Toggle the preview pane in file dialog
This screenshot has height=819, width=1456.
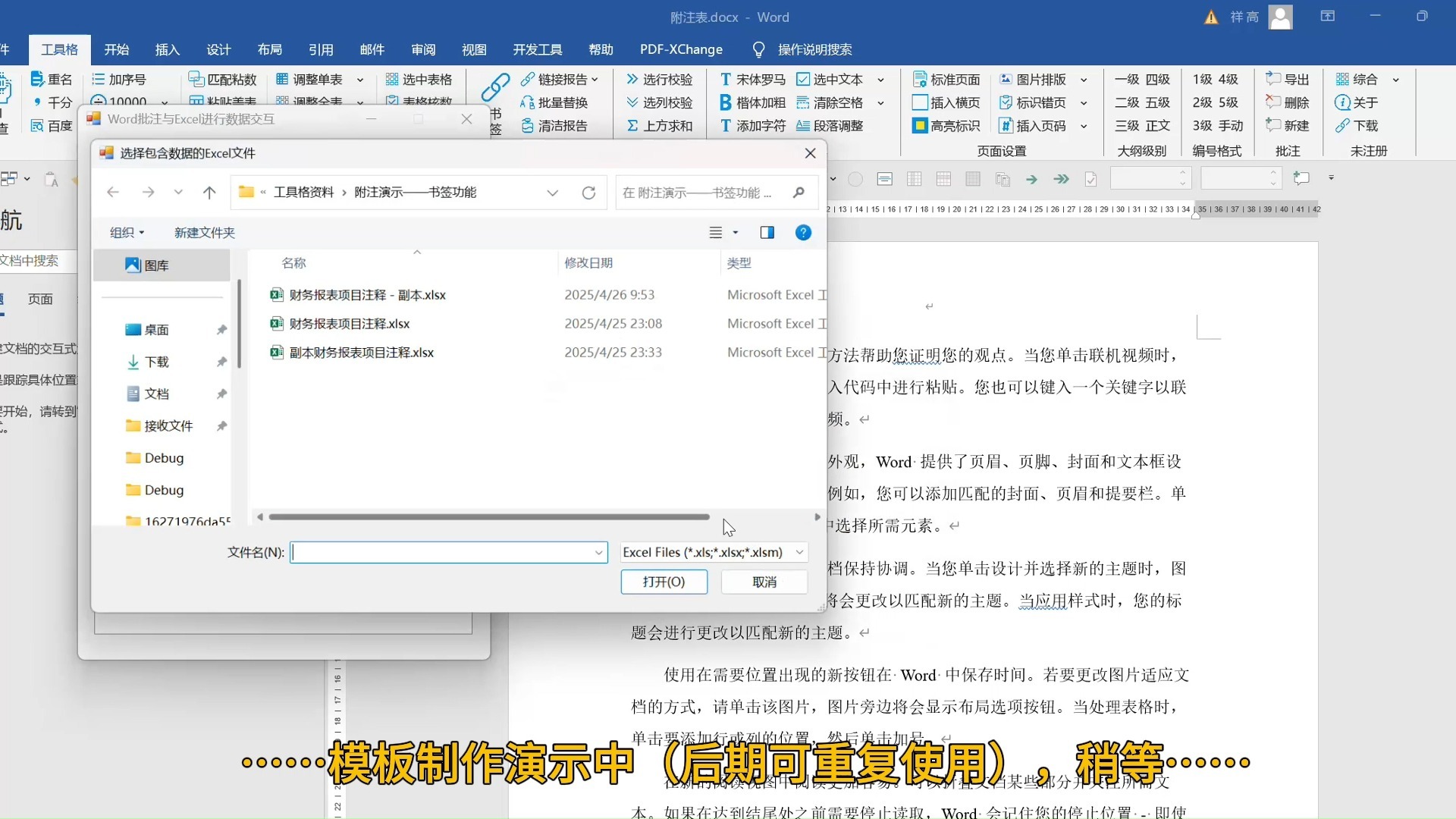[x=767, y=233]
